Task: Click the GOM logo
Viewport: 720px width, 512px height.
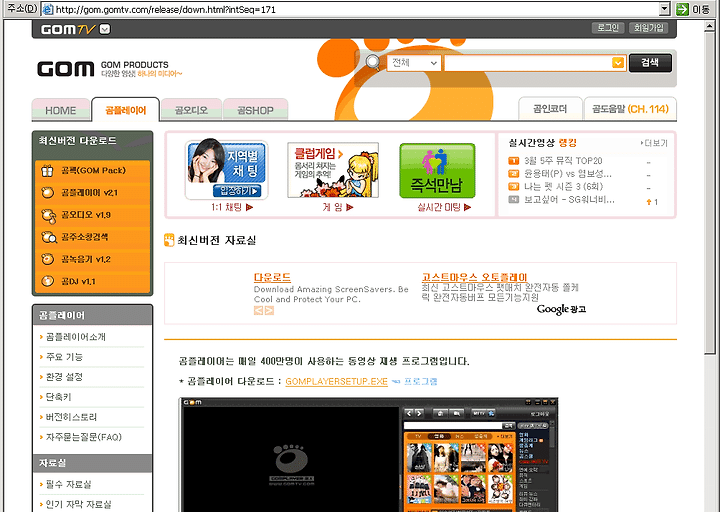Action: pos(66,69)
